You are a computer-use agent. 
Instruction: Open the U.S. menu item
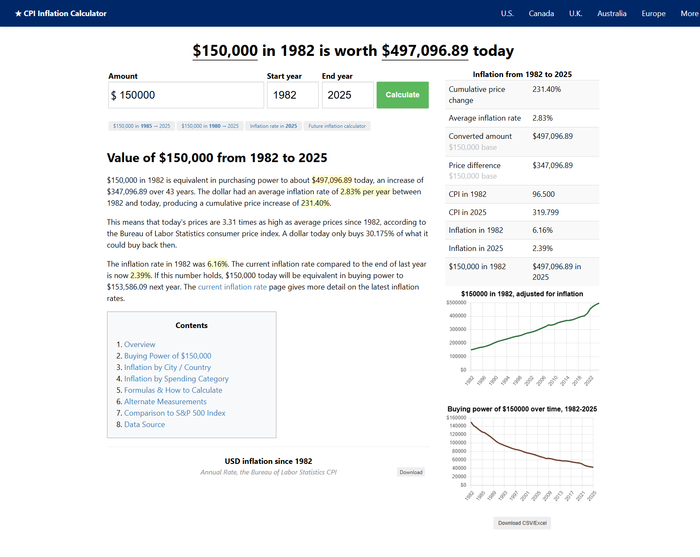[x=507, y=13]
